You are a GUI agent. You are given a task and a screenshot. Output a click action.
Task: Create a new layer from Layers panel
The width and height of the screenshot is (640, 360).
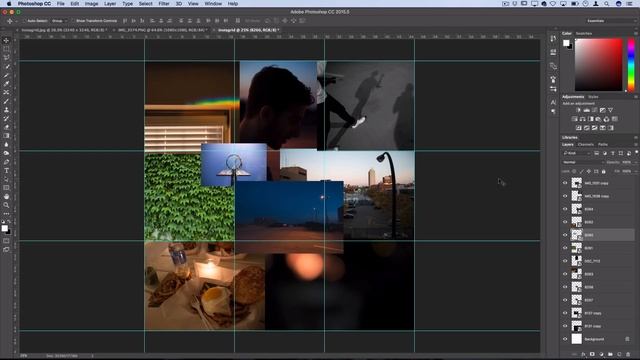[619, 354]
